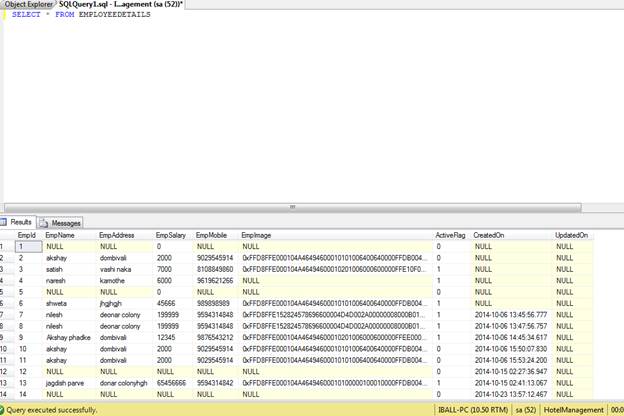This screenshot has width=624, height=416.
Task: Click 'Query executed successfully.' status text
Action: coord(52,410)
